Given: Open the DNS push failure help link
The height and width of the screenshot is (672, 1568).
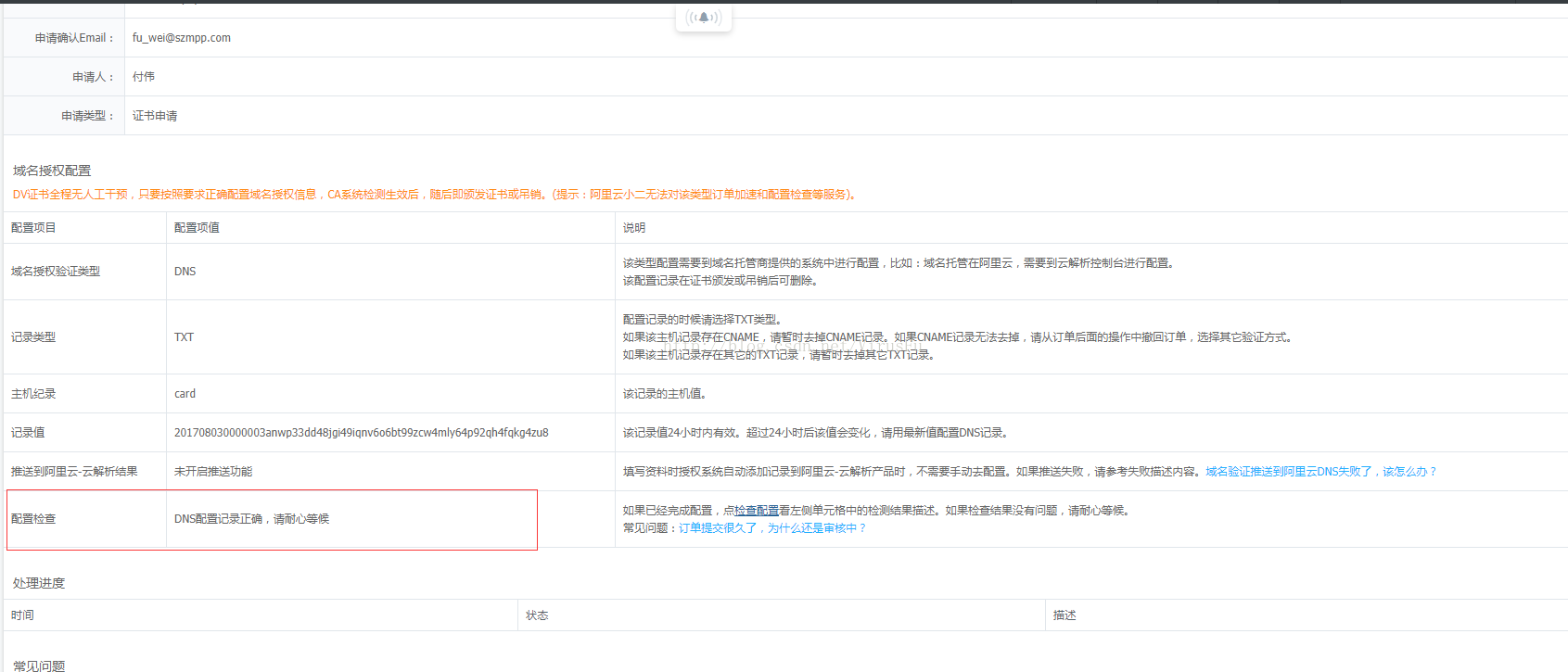Looking at the screenshot, I should [x=1320, y=472].
